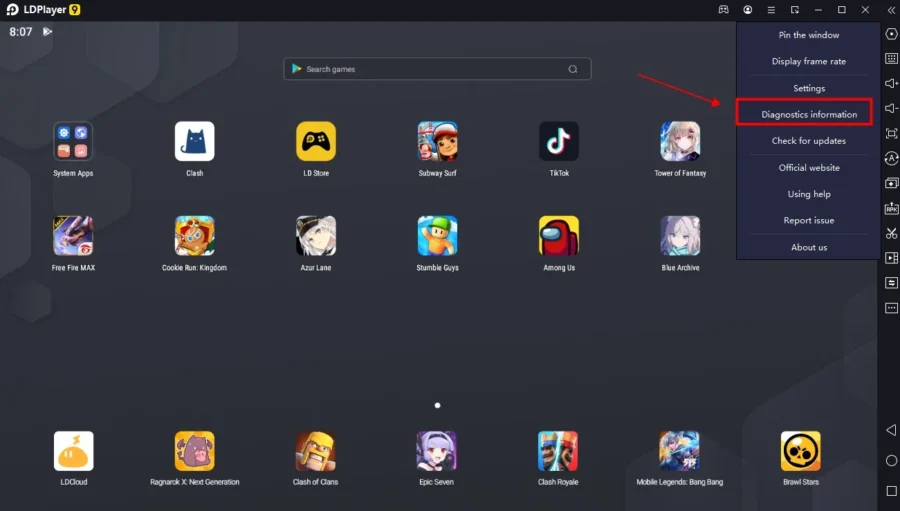Open more tools ellipsis in sidebar

891,308
